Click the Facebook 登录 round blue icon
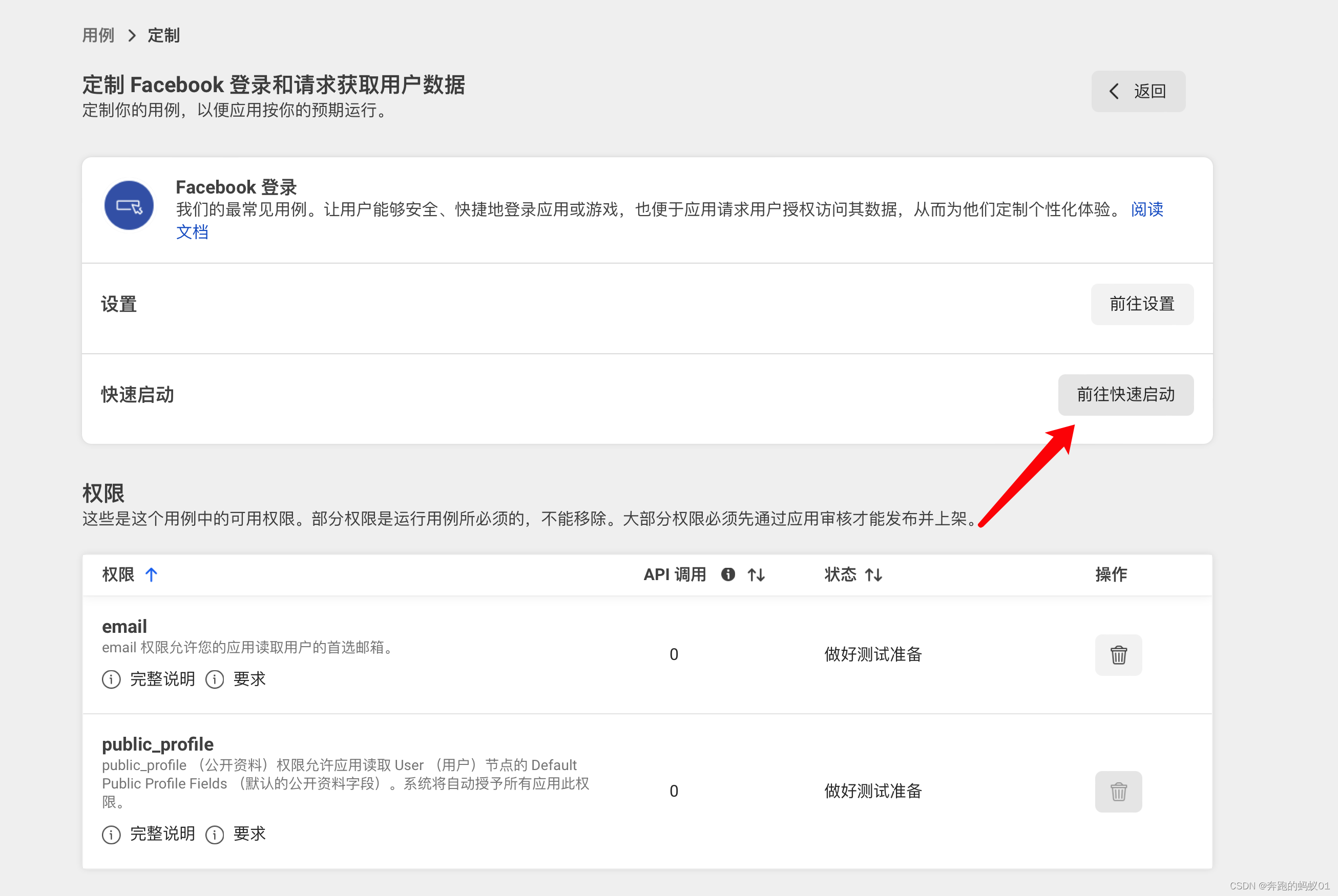Viewport: 1338px width, 896px height. click(129, 206)
